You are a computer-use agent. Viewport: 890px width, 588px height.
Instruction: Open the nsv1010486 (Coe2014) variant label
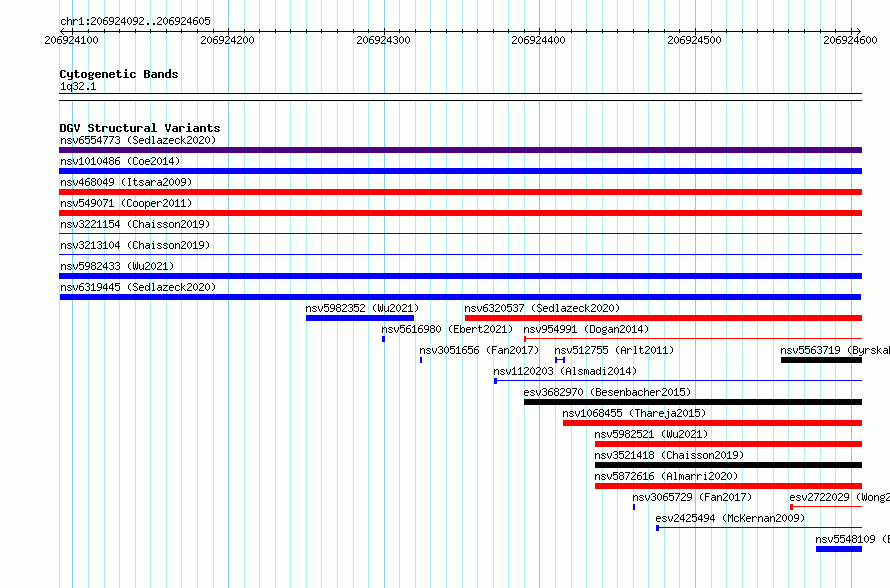(120, 161)
